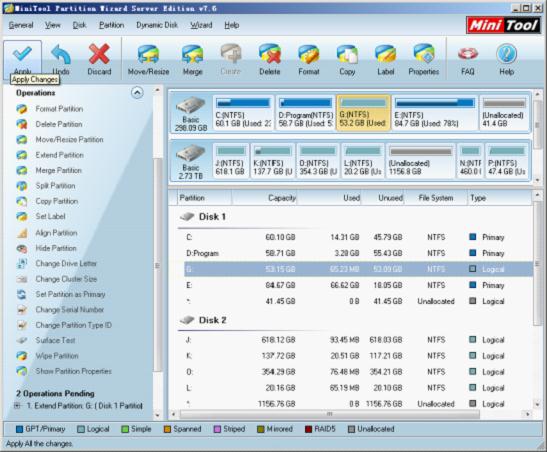The image size is (547, 452).
Task: Click the Label toolbar icon
Action: coord(385,55)
